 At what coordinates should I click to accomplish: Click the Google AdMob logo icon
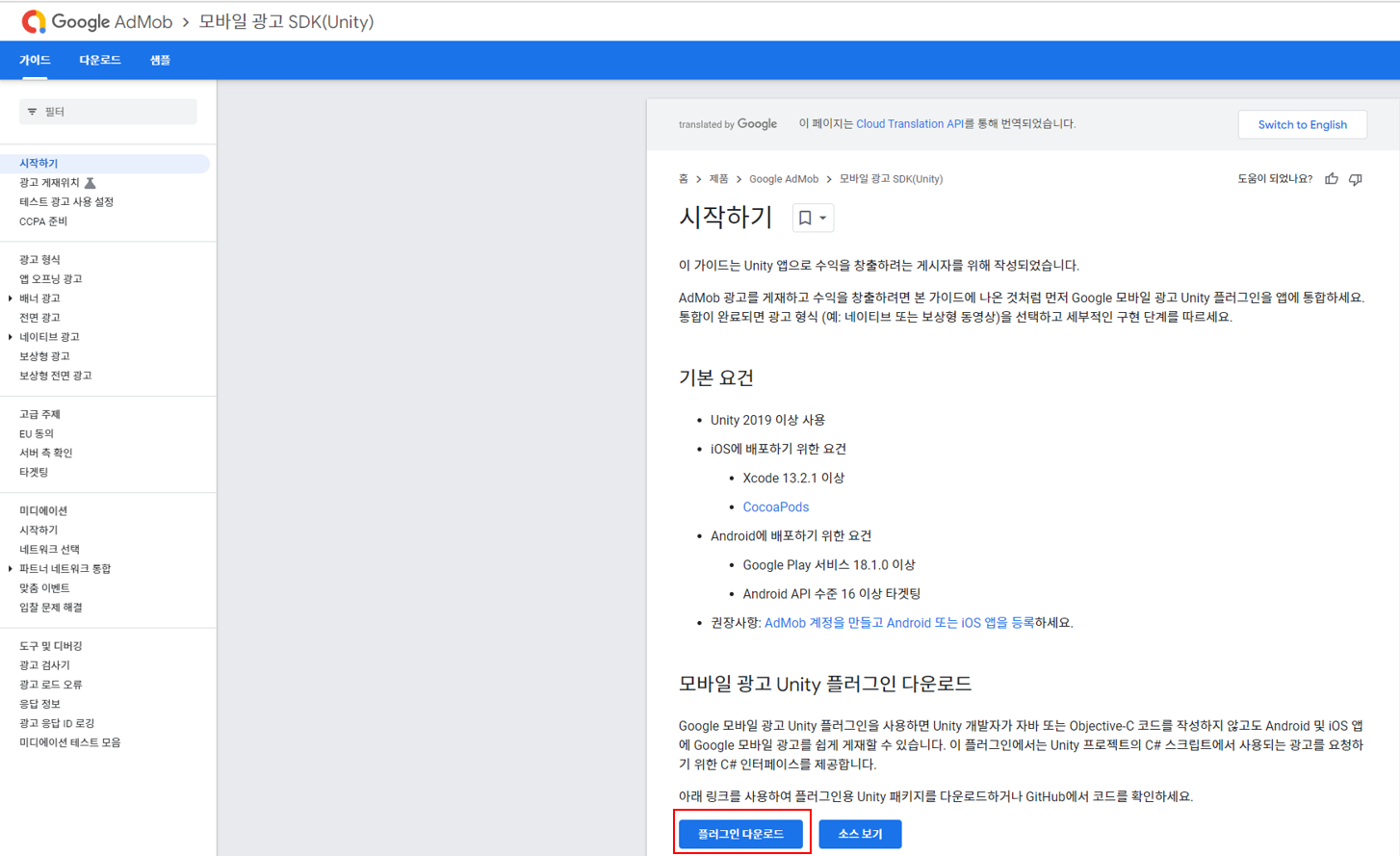(x=34, y=21)
